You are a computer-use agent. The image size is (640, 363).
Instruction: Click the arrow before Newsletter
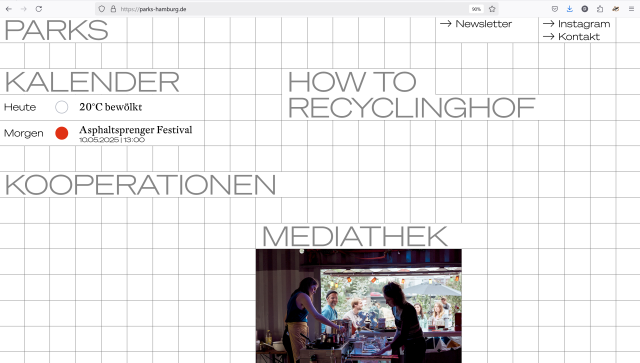click(446, 24)
